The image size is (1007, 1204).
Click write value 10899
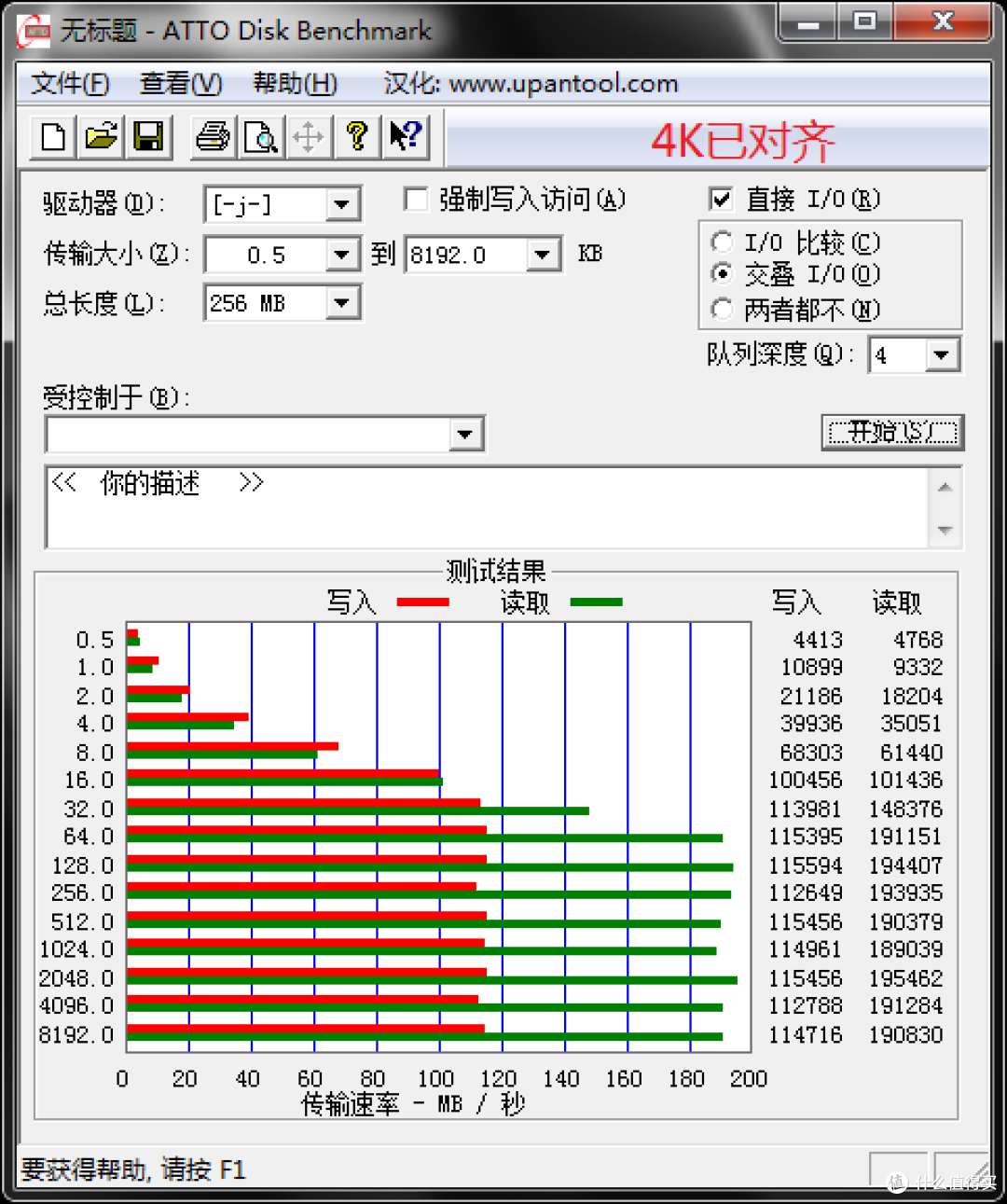pyautogui.click(x=811, y=667)
